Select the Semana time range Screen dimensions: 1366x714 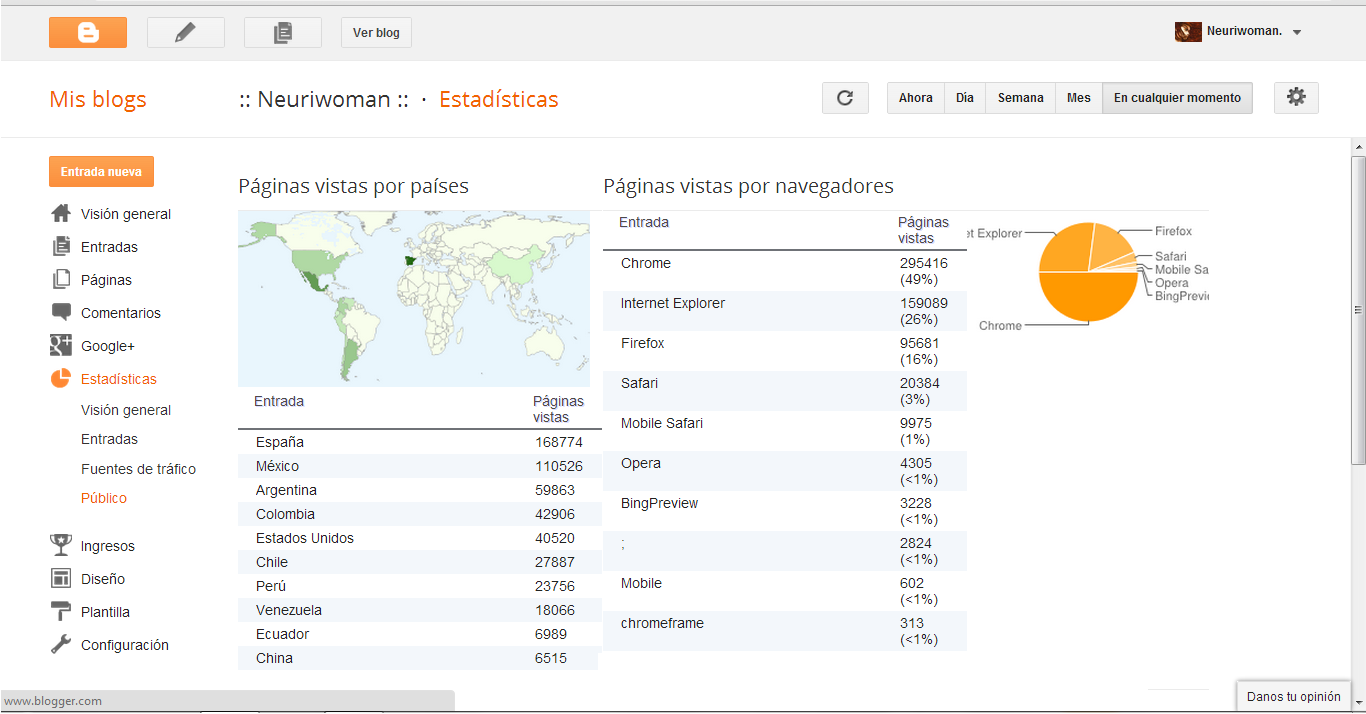[x=1021, y=98]
